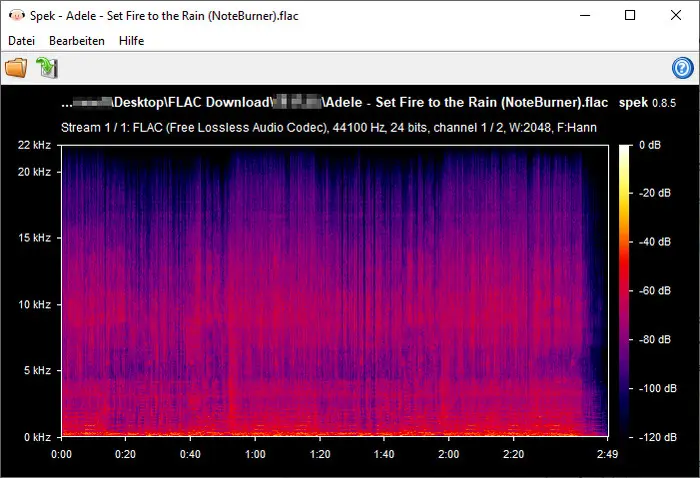Click the file path text above the spectrogram
700x478 pixels.
coord(334,103)
